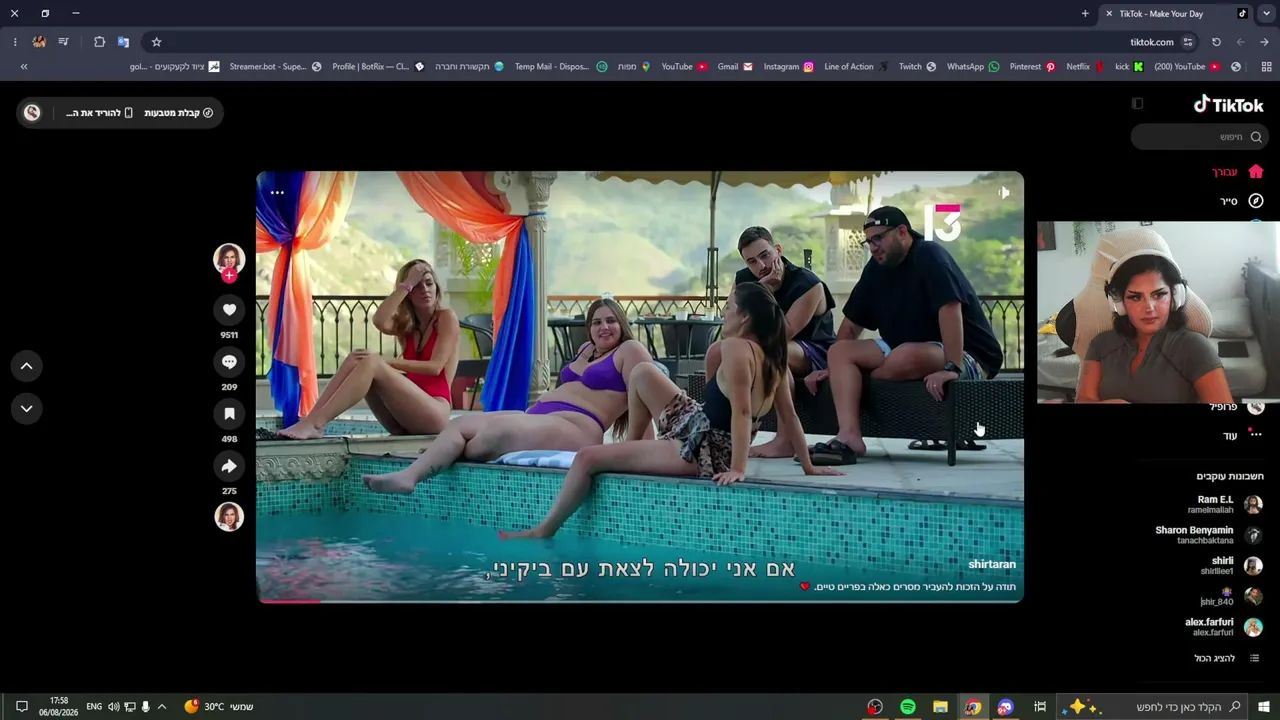
Task: Open the Gmail bookmark
Action: click(735, 67)
